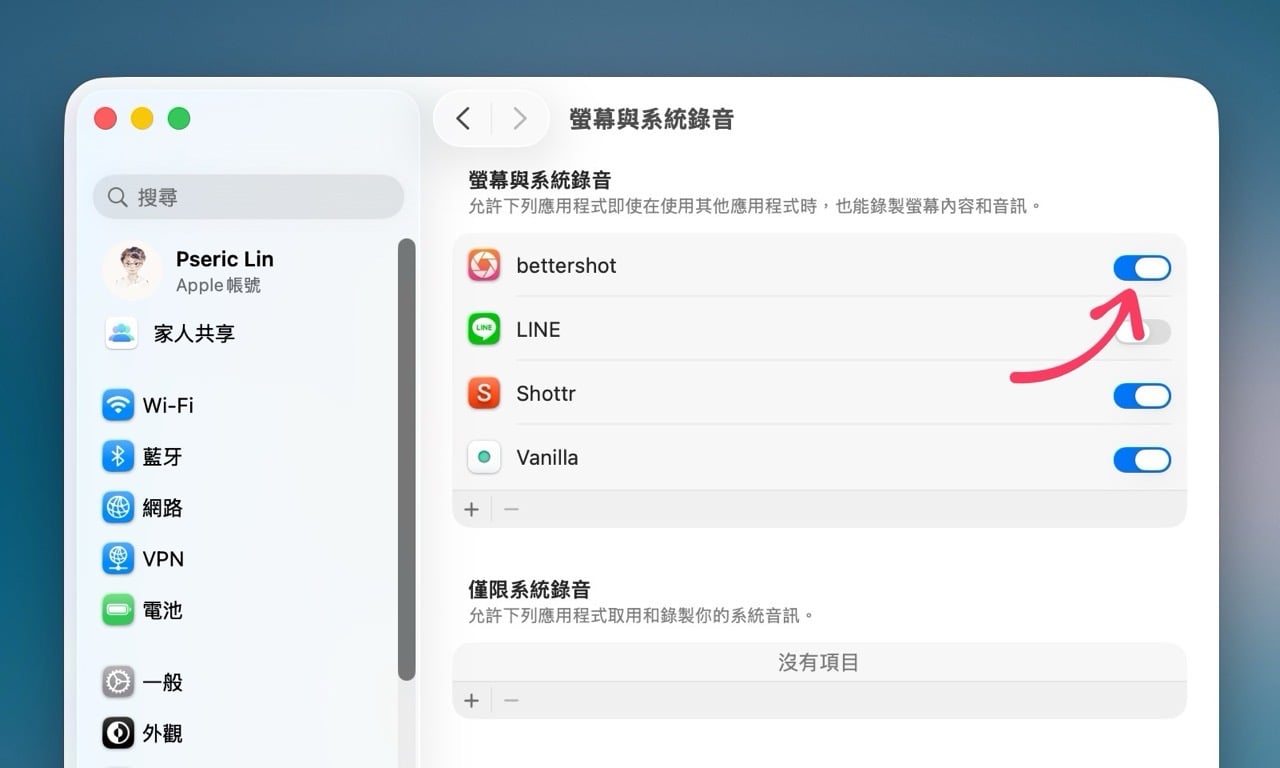The image size is (1280, 768).
Task: Click the 家人共享 family sharing icon
Action: 121,333
